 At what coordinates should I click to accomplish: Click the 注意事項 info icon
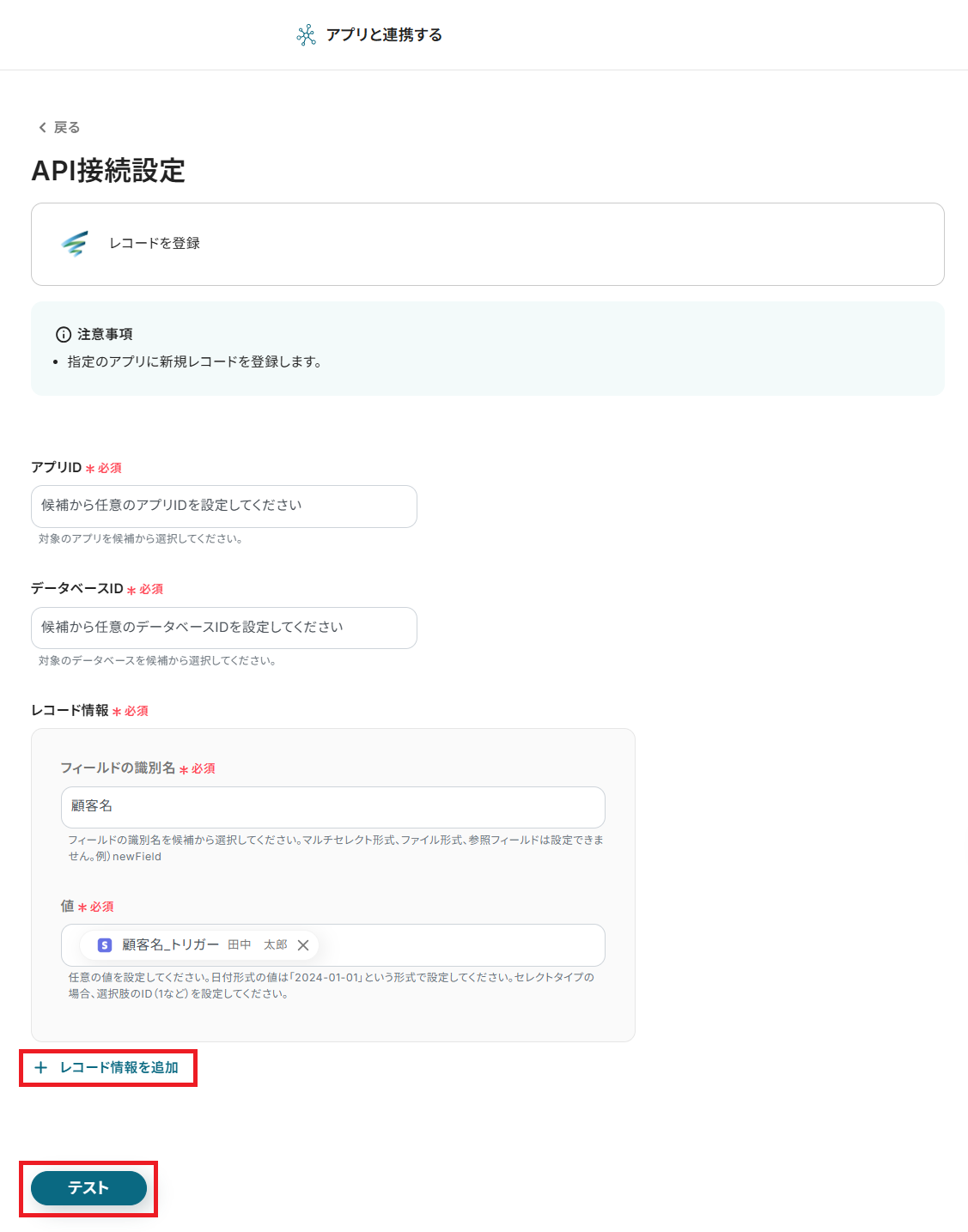(x=64, y=335)
